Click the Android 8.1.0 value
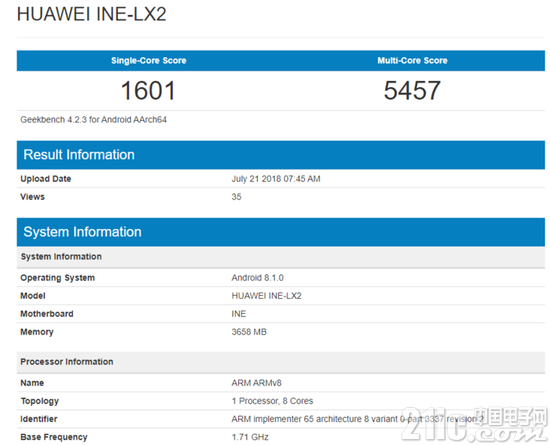550x445 pixels. pyautogui.click(x=257, y=278)
